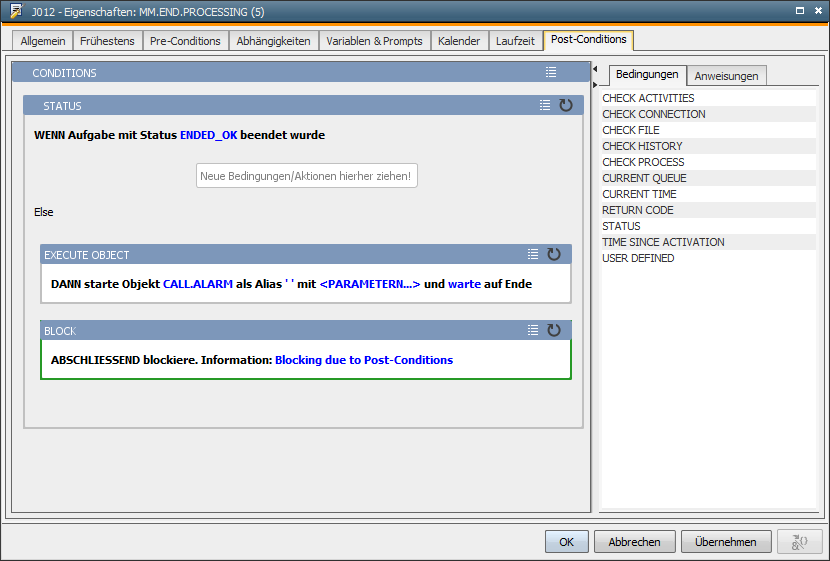
Task: Expand side panel with right-pointing splitter arrow
Action: pos(595,84)
